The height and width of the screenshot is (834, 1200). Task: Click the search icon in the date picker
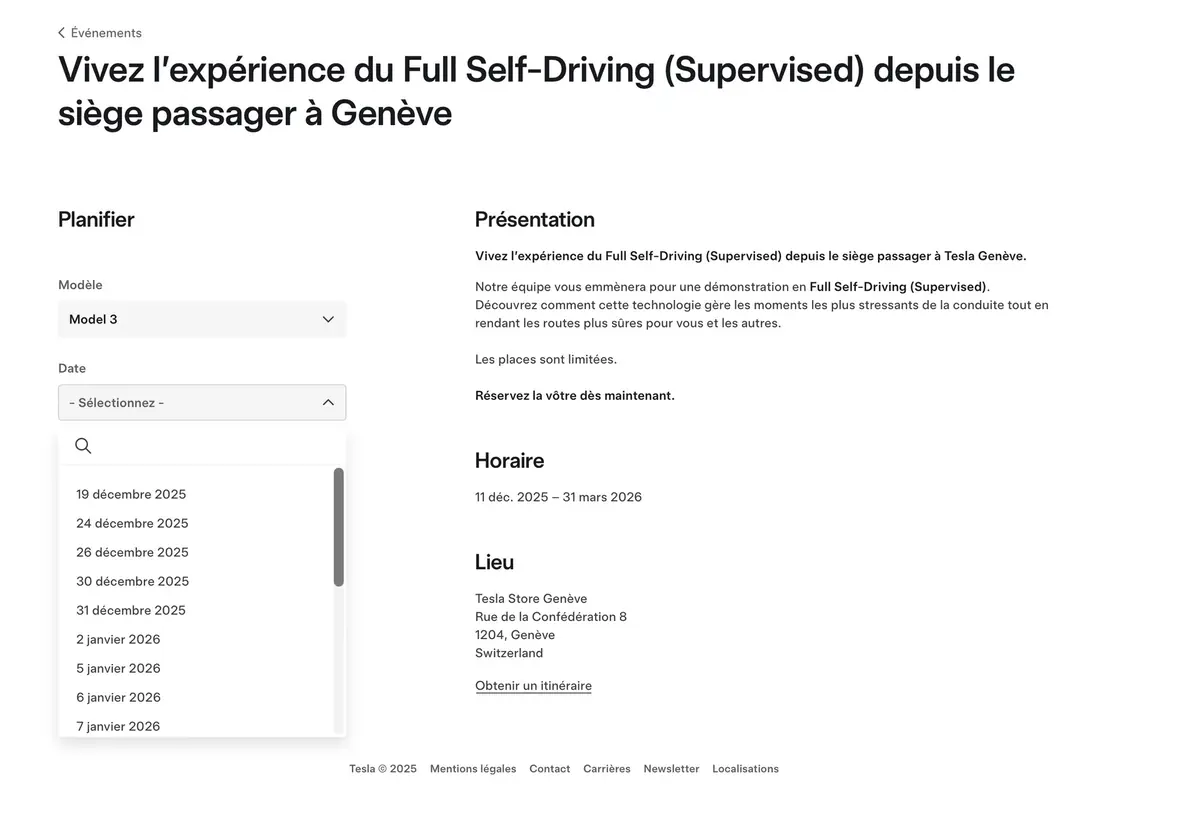click(83, 445)
